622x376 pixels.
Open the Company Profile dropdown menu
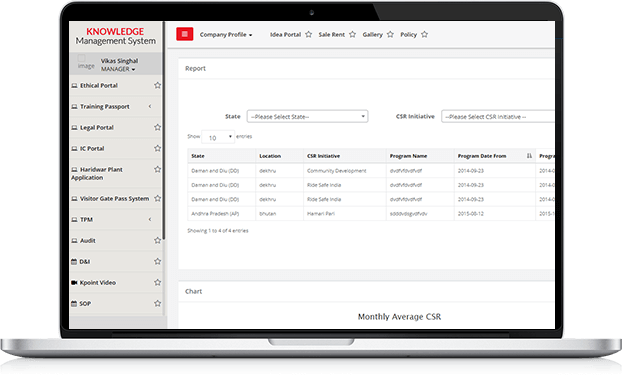(226, 35)
